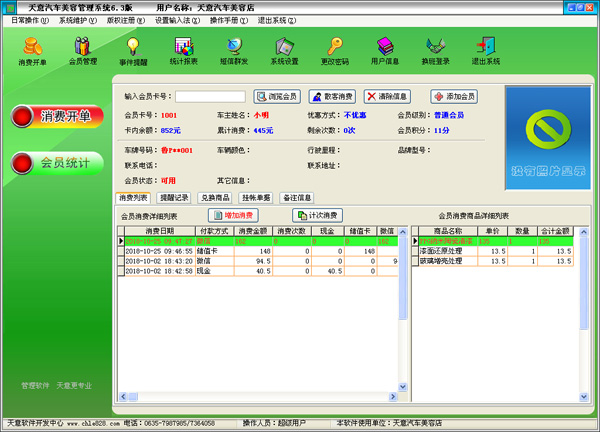This screenshot has width=600, height=432.
Task: Switch to the 提醒记录 tab
Action: [176, 198]
